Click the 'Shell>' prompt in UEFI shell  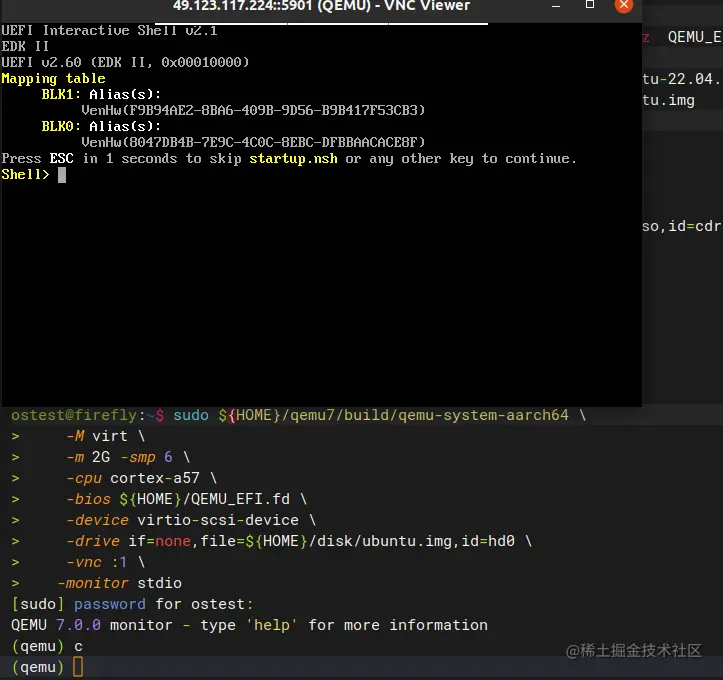(x=25, y=174)
